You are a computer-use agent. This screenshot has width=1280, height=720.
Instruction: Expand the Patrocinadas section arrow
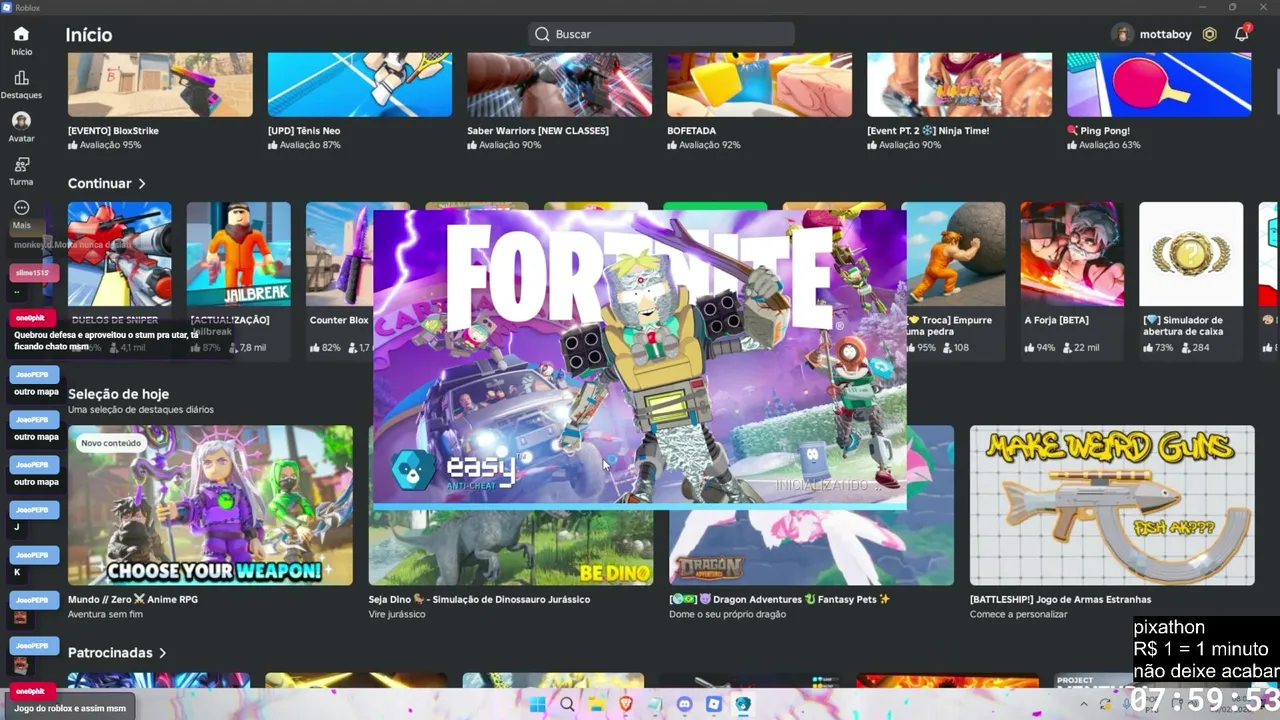[x=163, y=653]
